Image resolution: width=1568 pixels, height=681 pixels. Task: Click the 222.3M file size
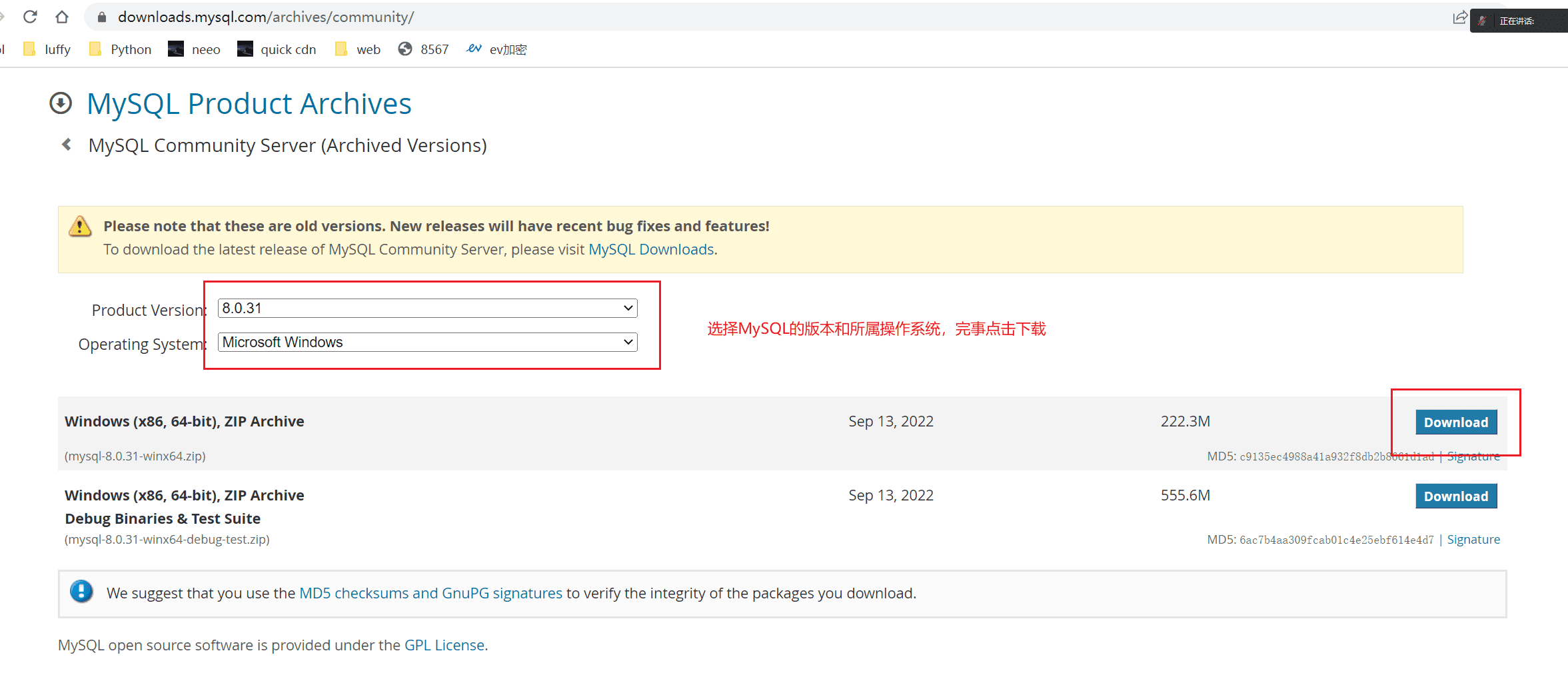click(1185, 421)
